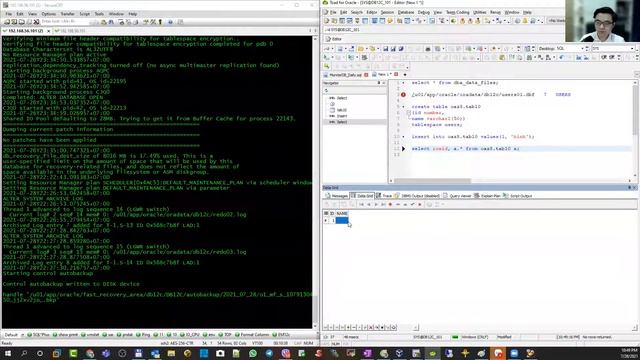
Task: Collapse the create table code fold box
Action: click(408, 113)
